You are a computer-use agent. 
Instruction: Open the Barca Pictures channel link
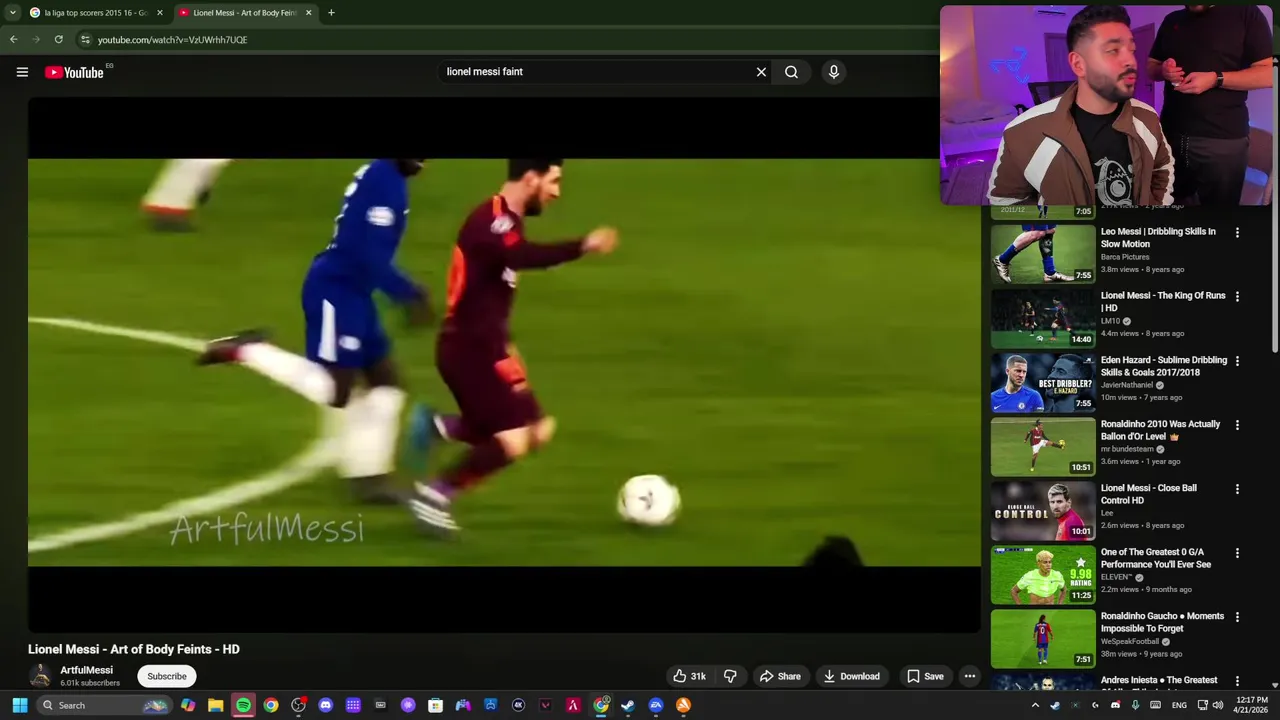1125,257
